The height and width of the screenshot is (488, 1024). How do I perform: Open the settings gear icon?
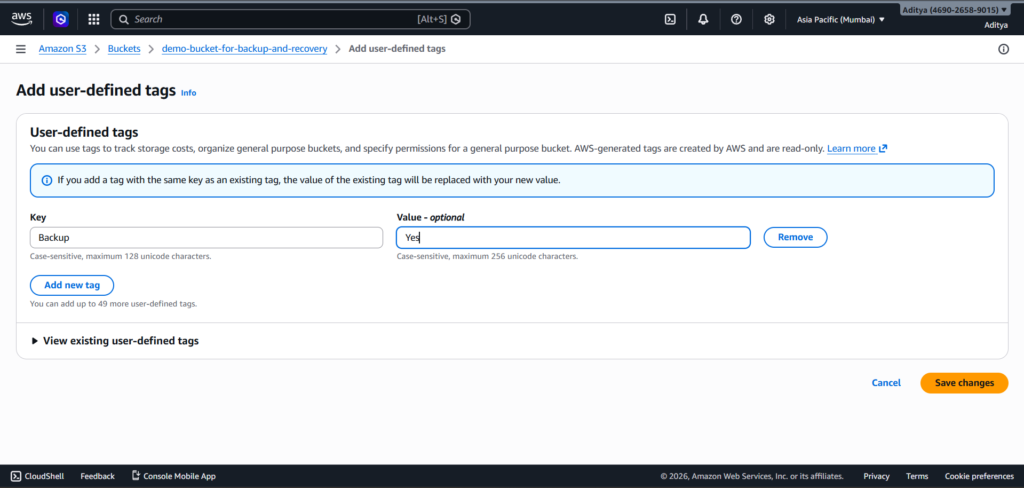769,19
